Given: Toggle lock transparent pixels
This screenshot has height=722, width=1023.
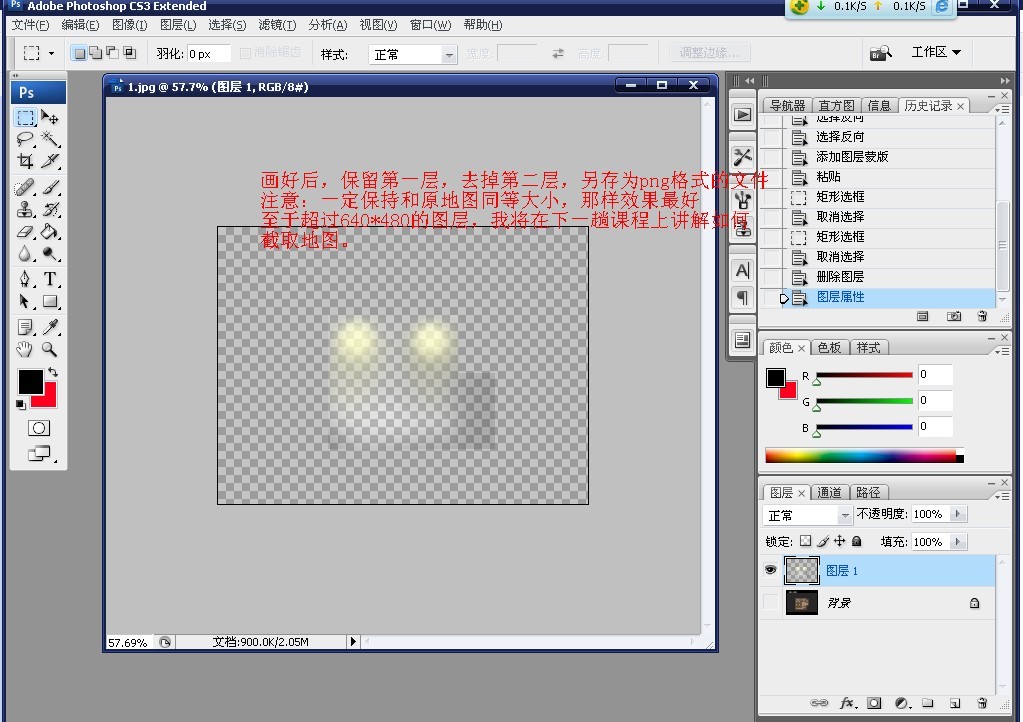Looking at the screenshot, I should tap(806, 541).
